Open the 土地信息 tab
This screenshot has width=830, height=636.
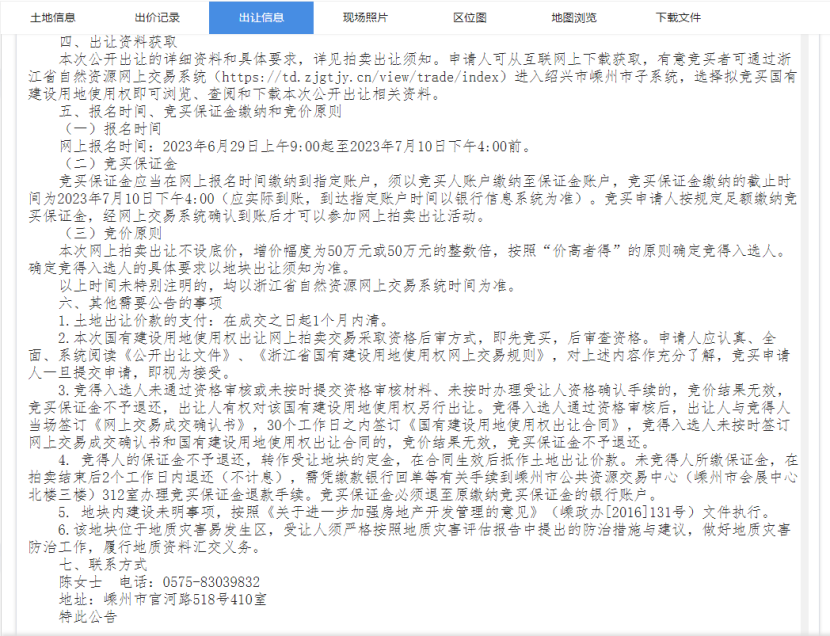click(x=52, y=17)
